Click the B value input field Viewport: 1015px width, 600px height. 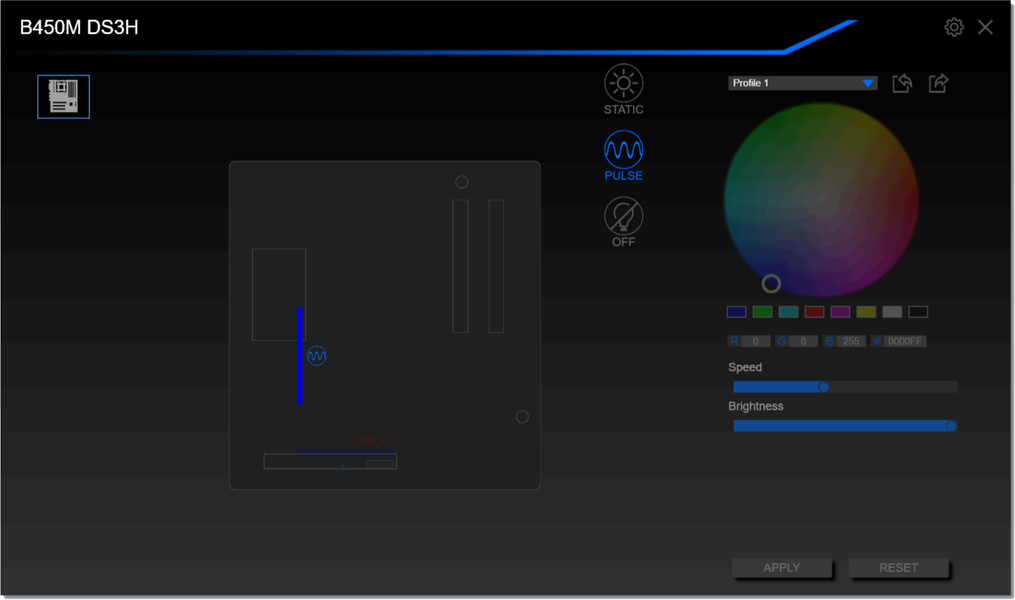click(851, 341)
